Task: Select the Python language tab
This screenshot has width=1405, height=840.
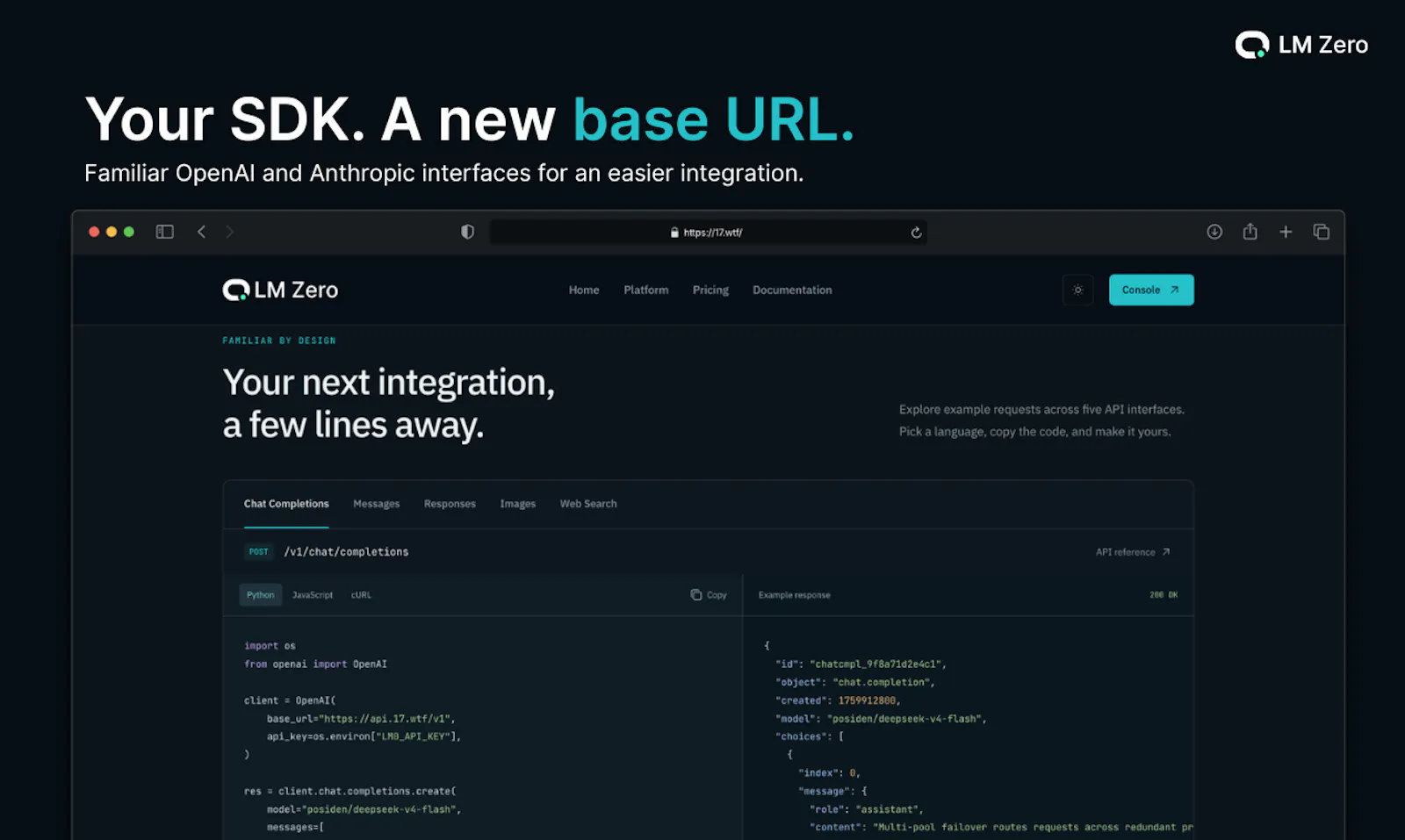Action: (261, 595)
